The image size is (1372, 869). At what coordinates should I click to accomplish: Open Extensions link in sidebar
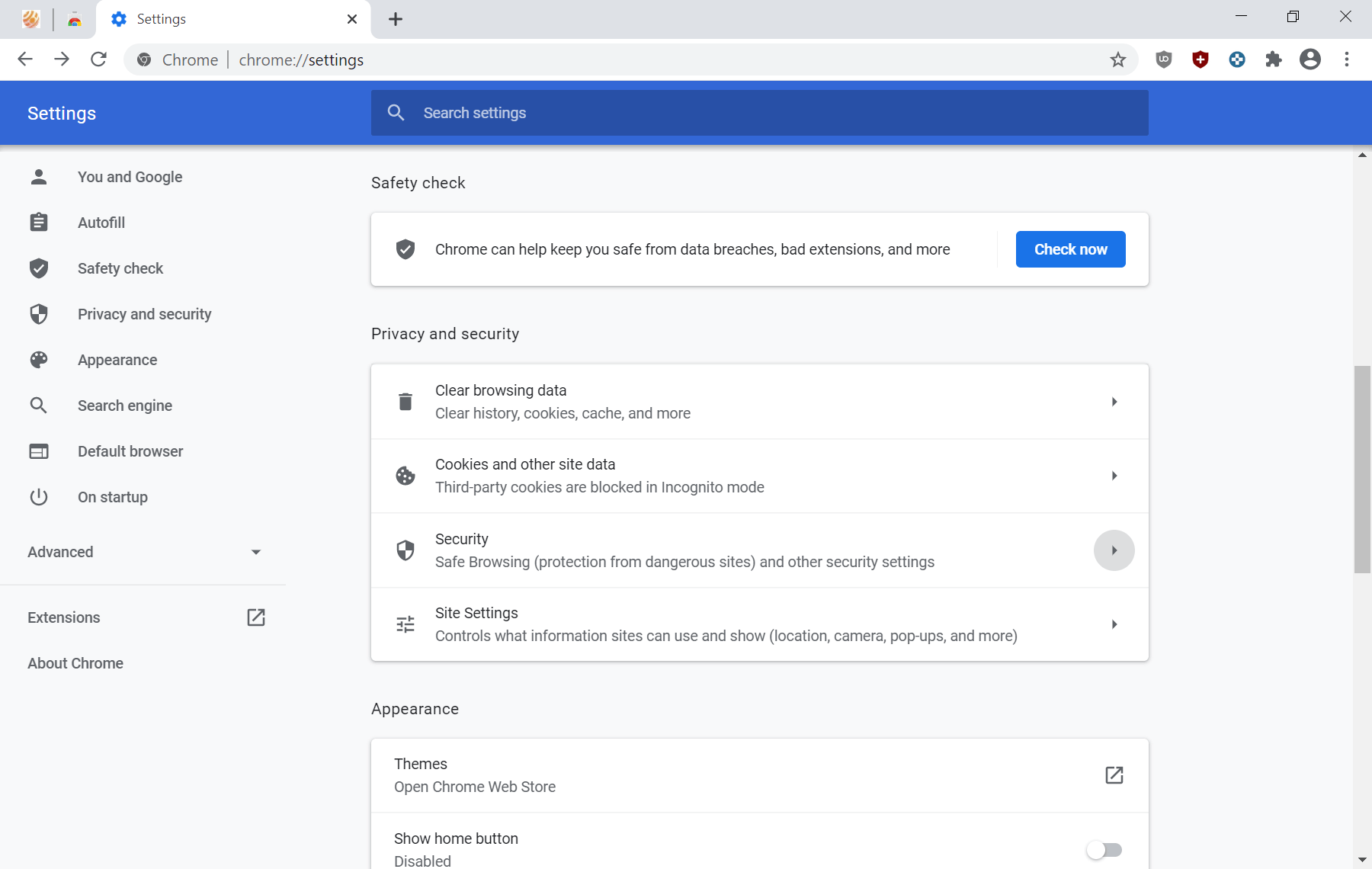click(x=64, y=617)
